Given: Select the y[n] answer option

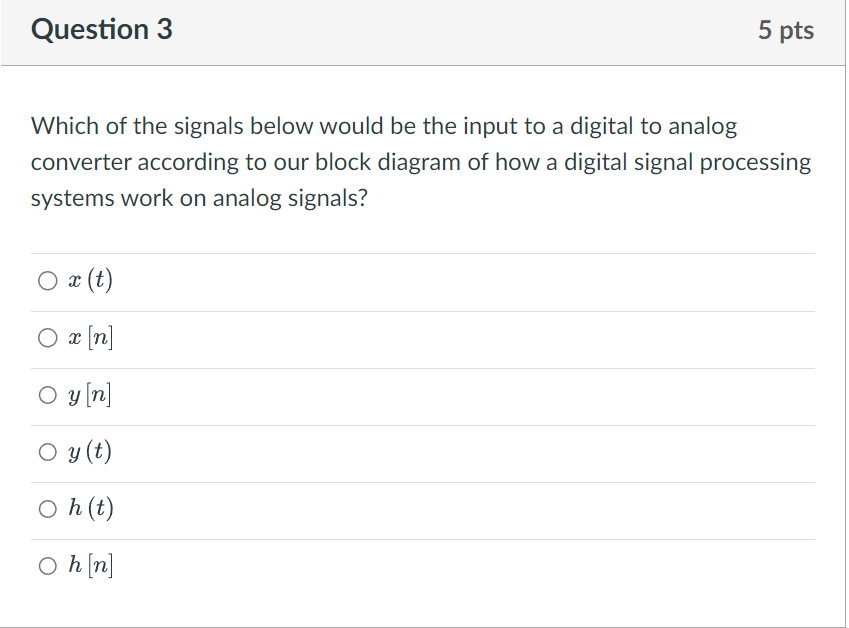Looking at the screenshot, I should (x=47, y=394).
